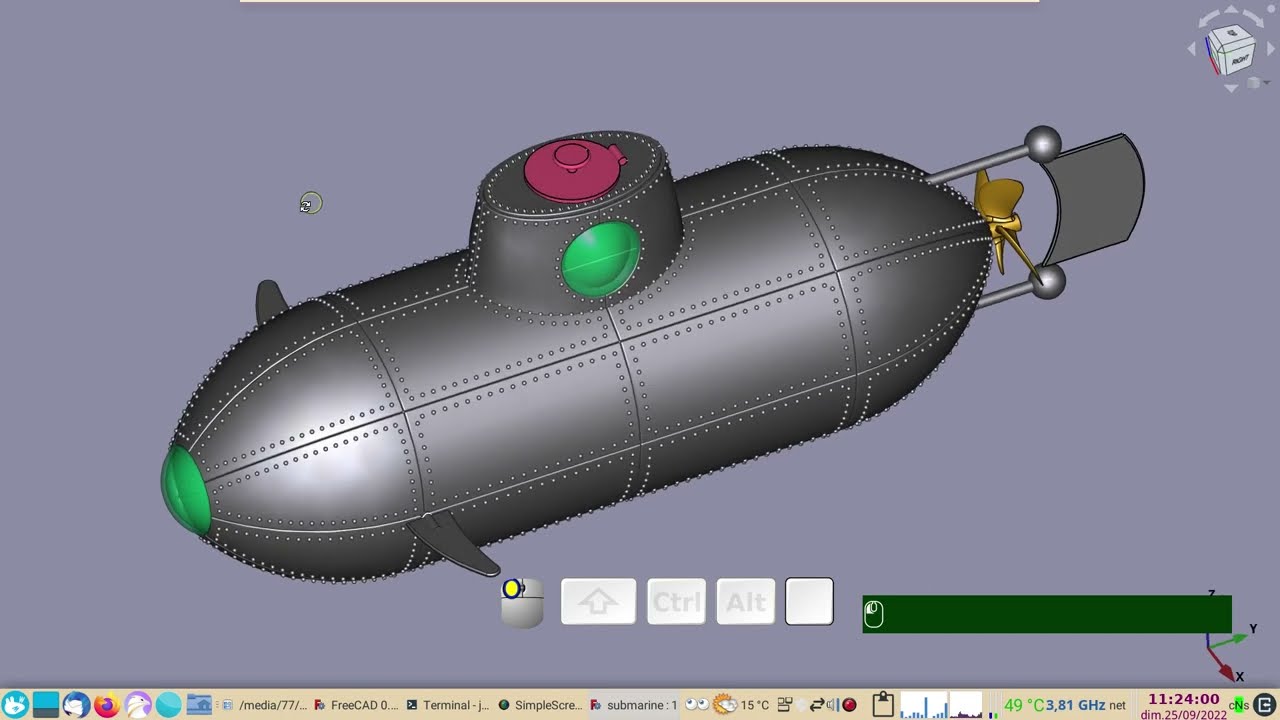Select the green porthole on the conning tower
Viewport: 1280px width, 720px height.
pos(600,259)
